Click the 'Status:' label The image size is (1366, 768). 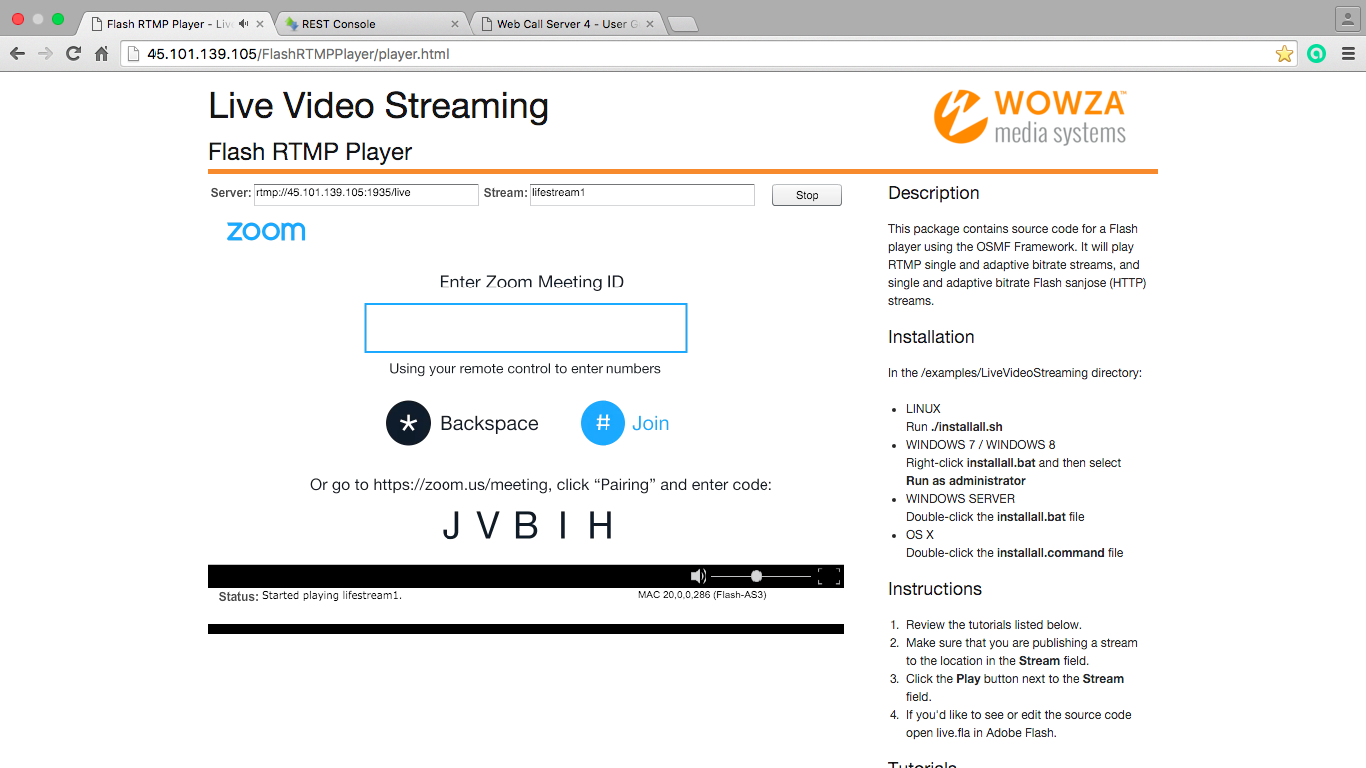pos(238,597)
